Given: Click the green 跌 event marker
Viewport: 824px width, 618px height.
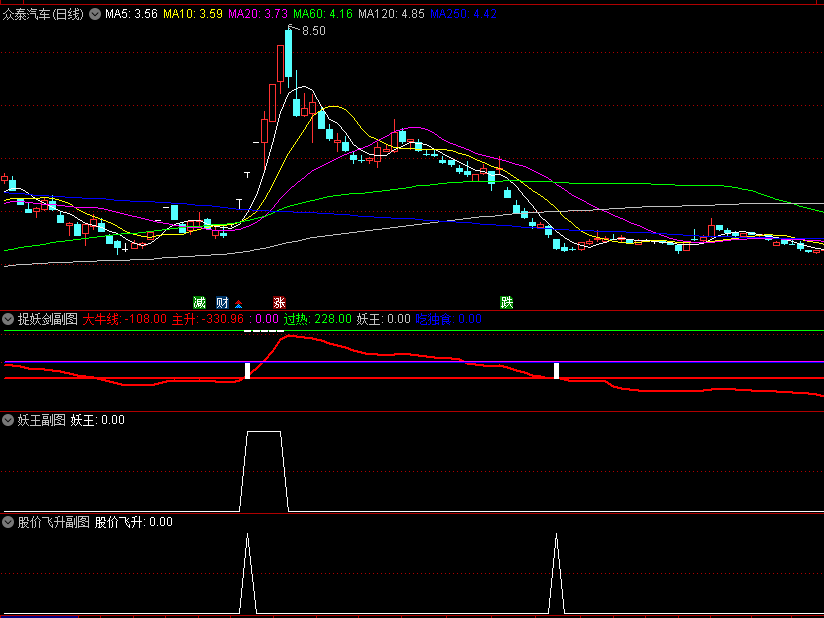Looking at the screenshot, I should tap(507, 303).
